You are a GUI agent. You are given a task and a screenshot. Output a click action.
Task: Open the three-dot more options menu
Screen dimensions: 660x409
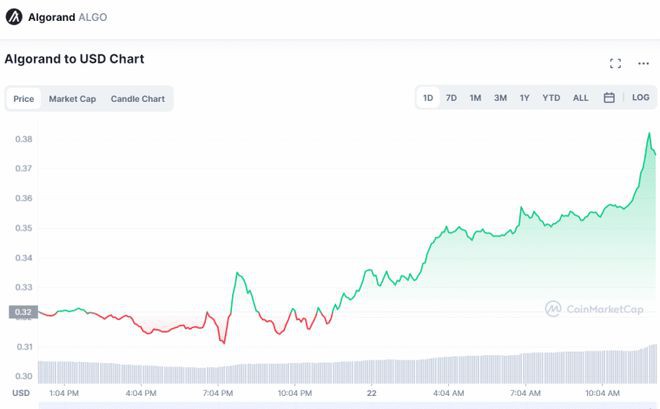tap(643, 63)
